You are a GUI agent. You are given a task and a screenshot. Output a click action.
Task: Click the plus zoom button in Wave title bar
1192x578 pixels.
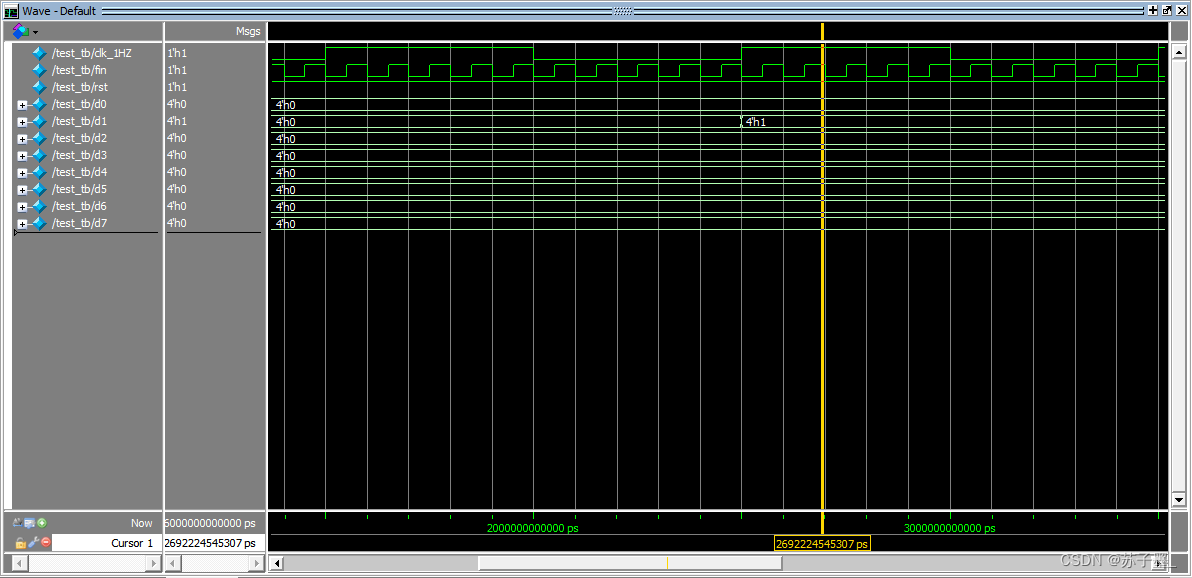point(1153,11)
